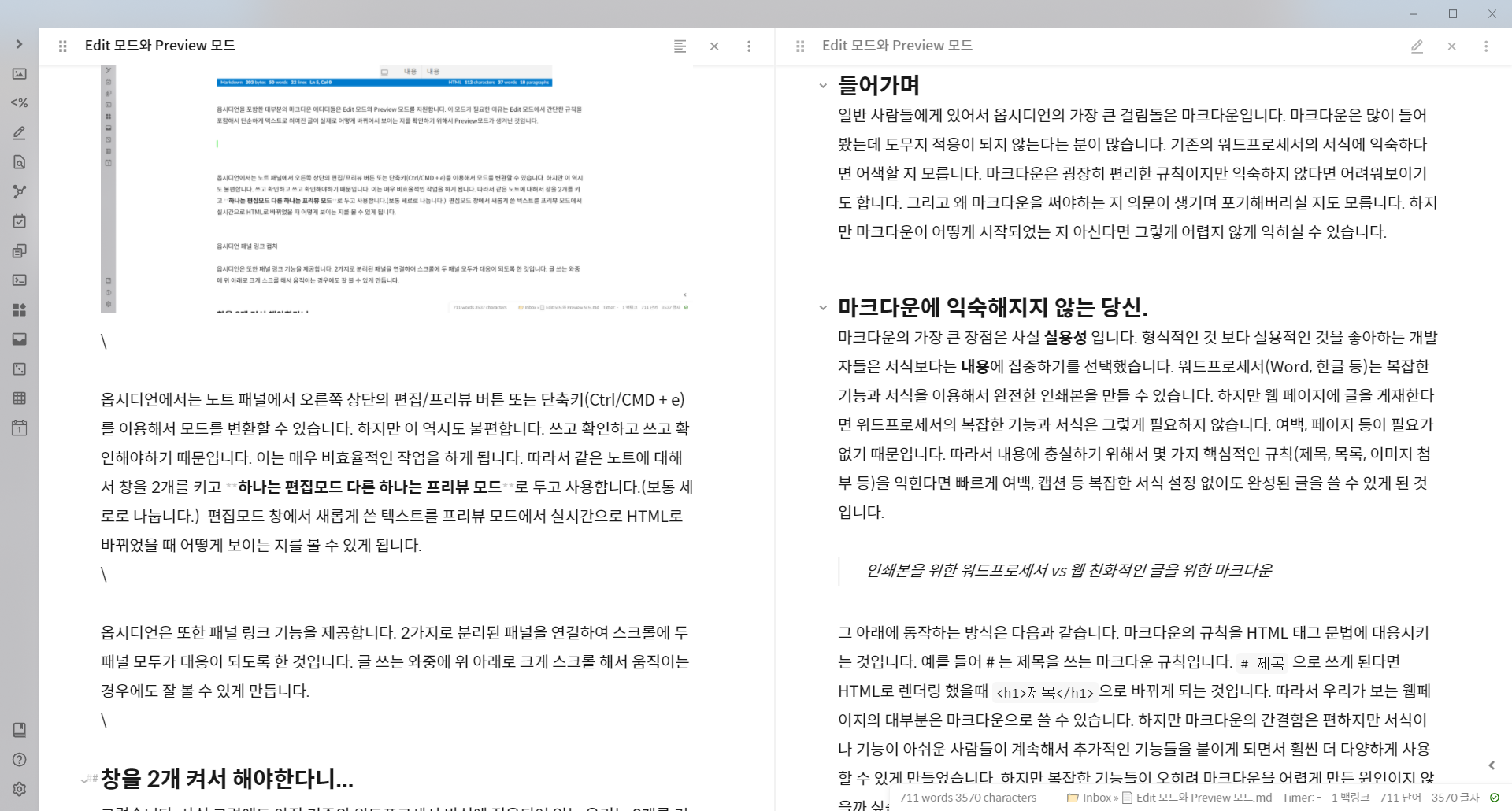Click 711 words 3570 characters in status bar
Viewport: 1512px width, 811px height.
pyautogui.click(x=968, y=798)
